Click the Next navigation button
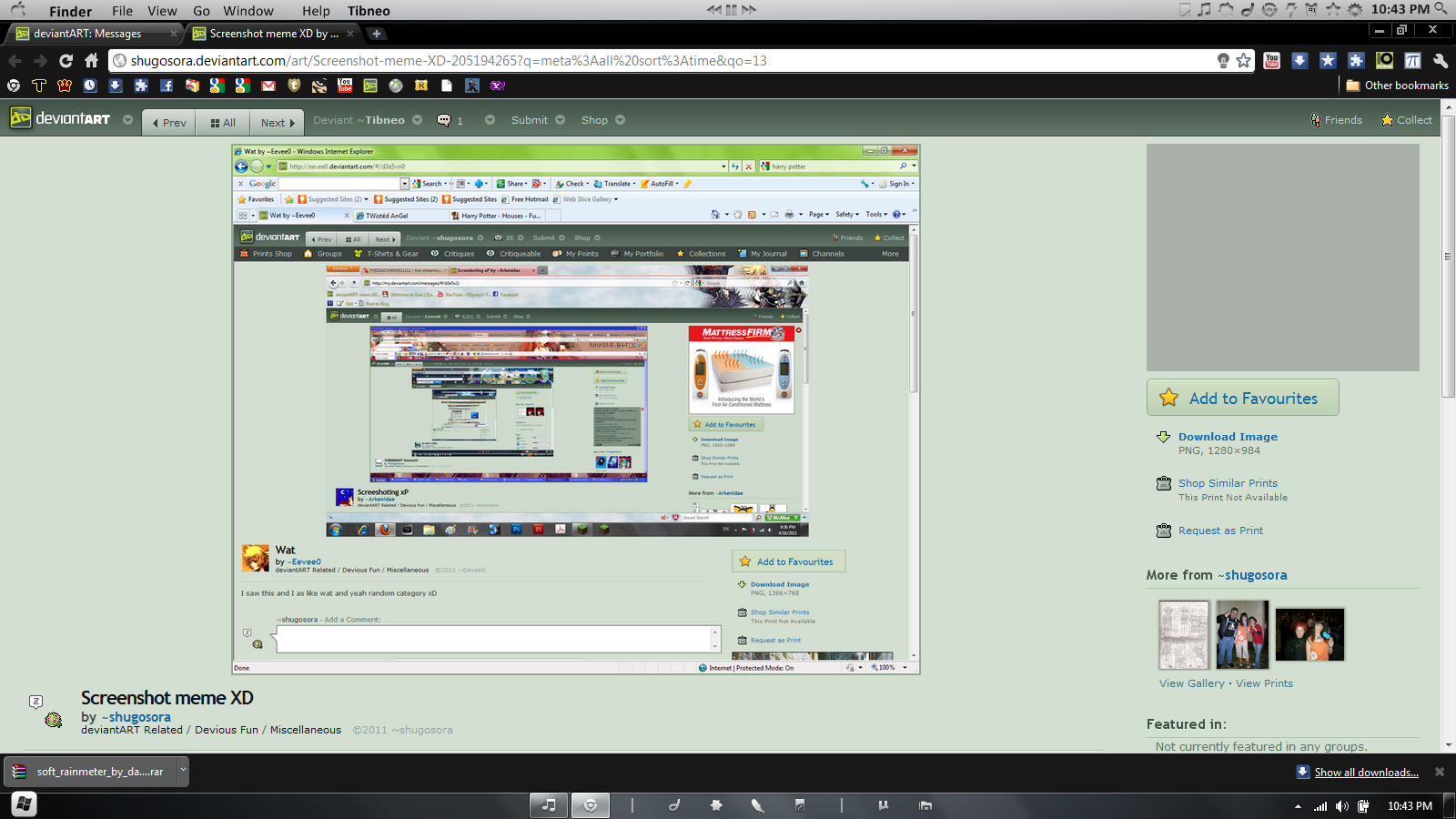The width and height of the screenshot is (1456, 819). (x=278, y=123)
